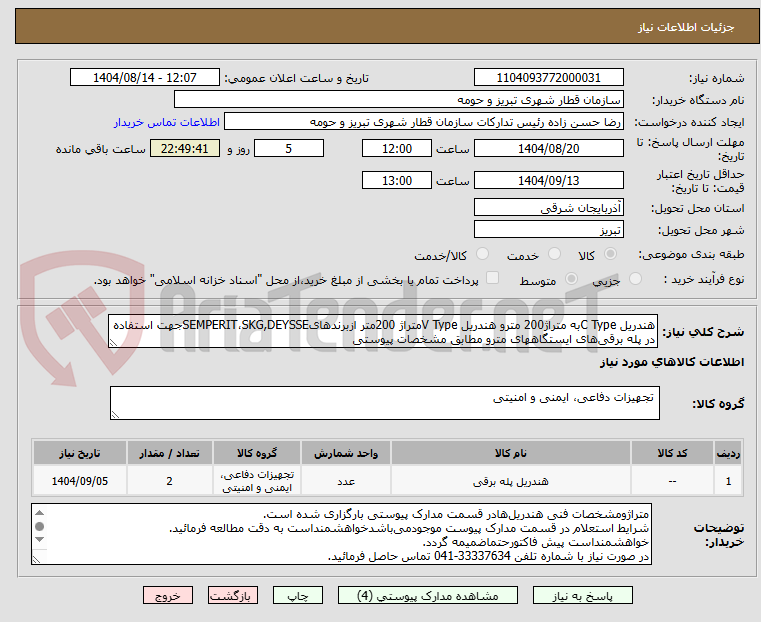Click the buyer organization name field
The height and width of the screenshot is (622, 761).
398,99
